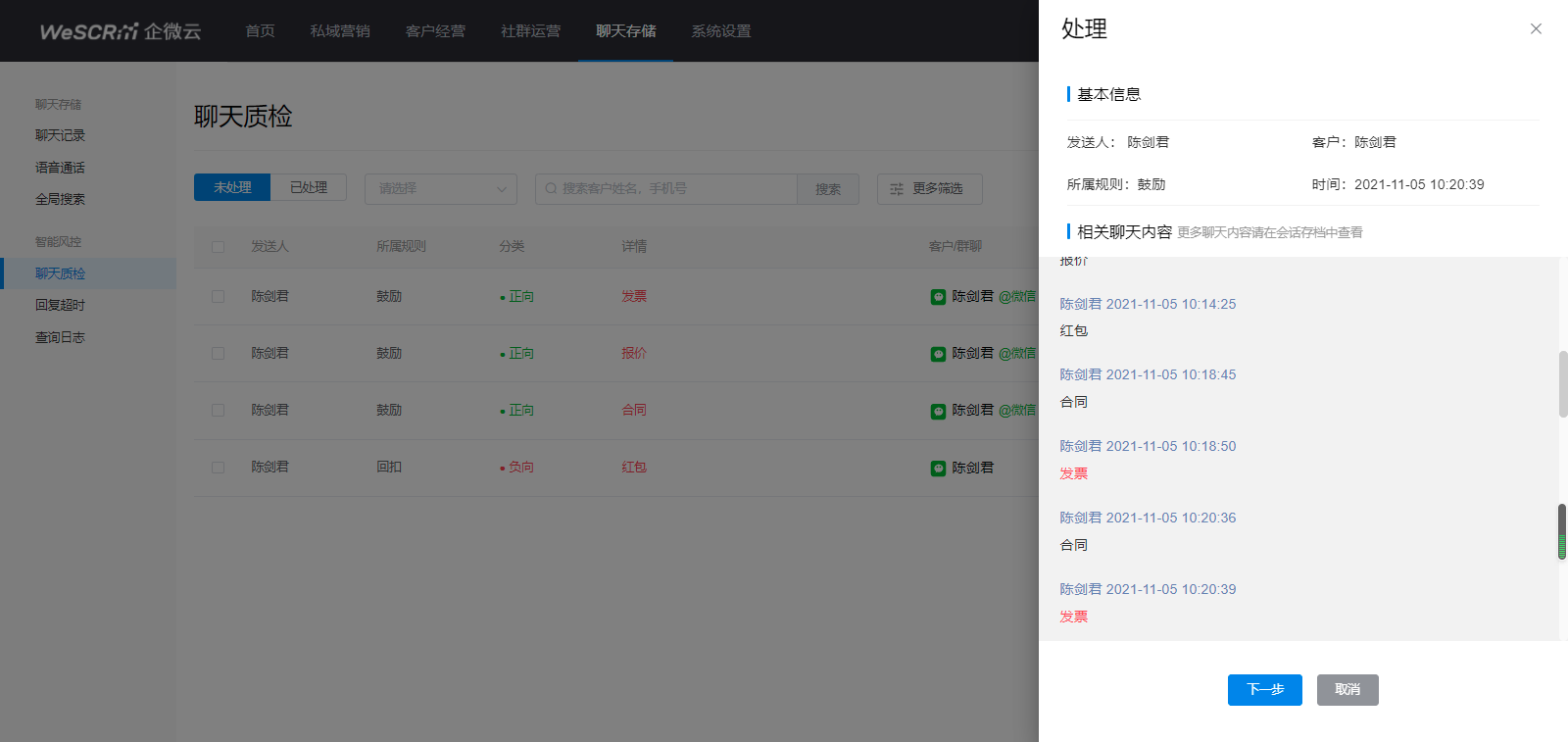
Task: Click the chat content scrollbar thumb
Action: [1563, 384]
